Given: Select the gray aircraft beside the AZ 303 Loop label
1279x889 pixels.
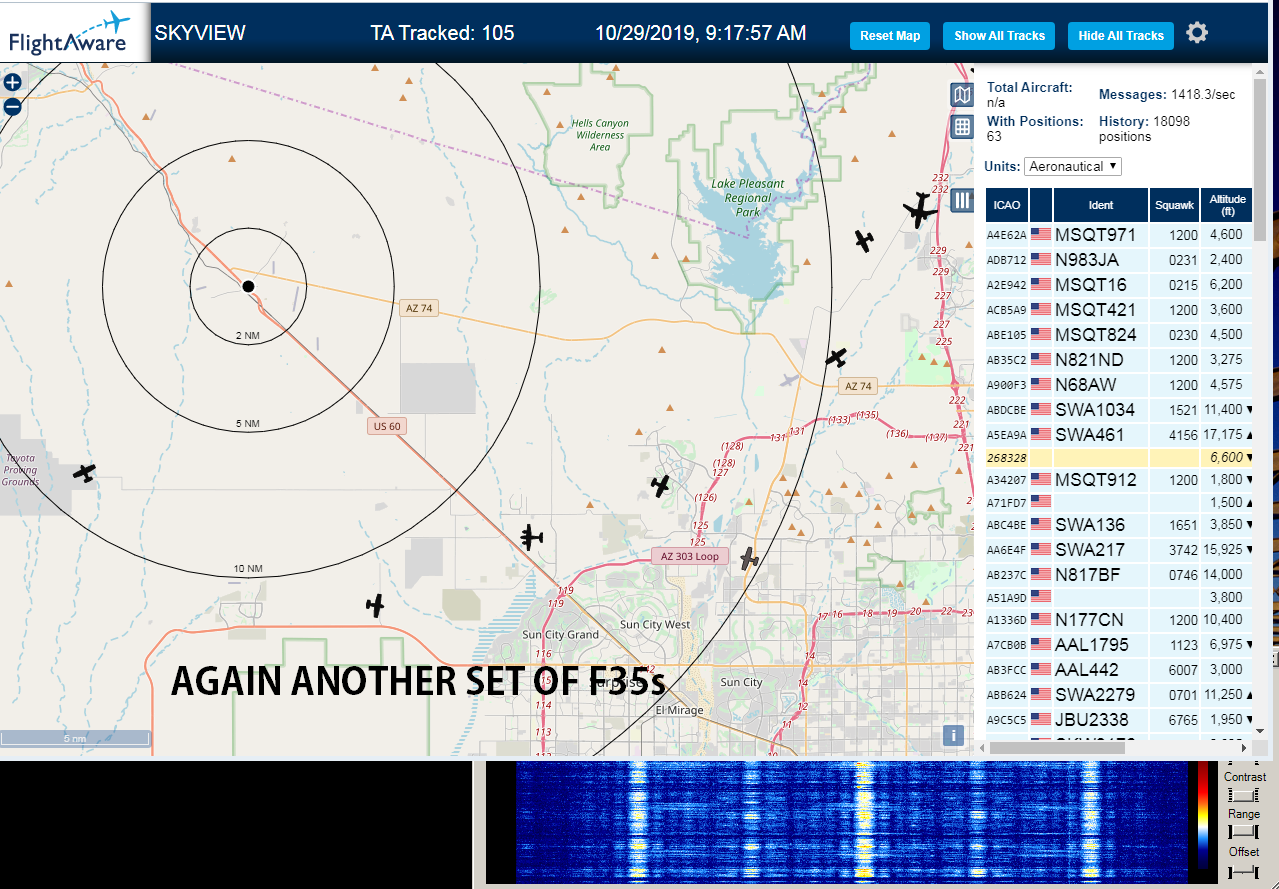Looking at the screenshot, I should (x=749, y=559).
